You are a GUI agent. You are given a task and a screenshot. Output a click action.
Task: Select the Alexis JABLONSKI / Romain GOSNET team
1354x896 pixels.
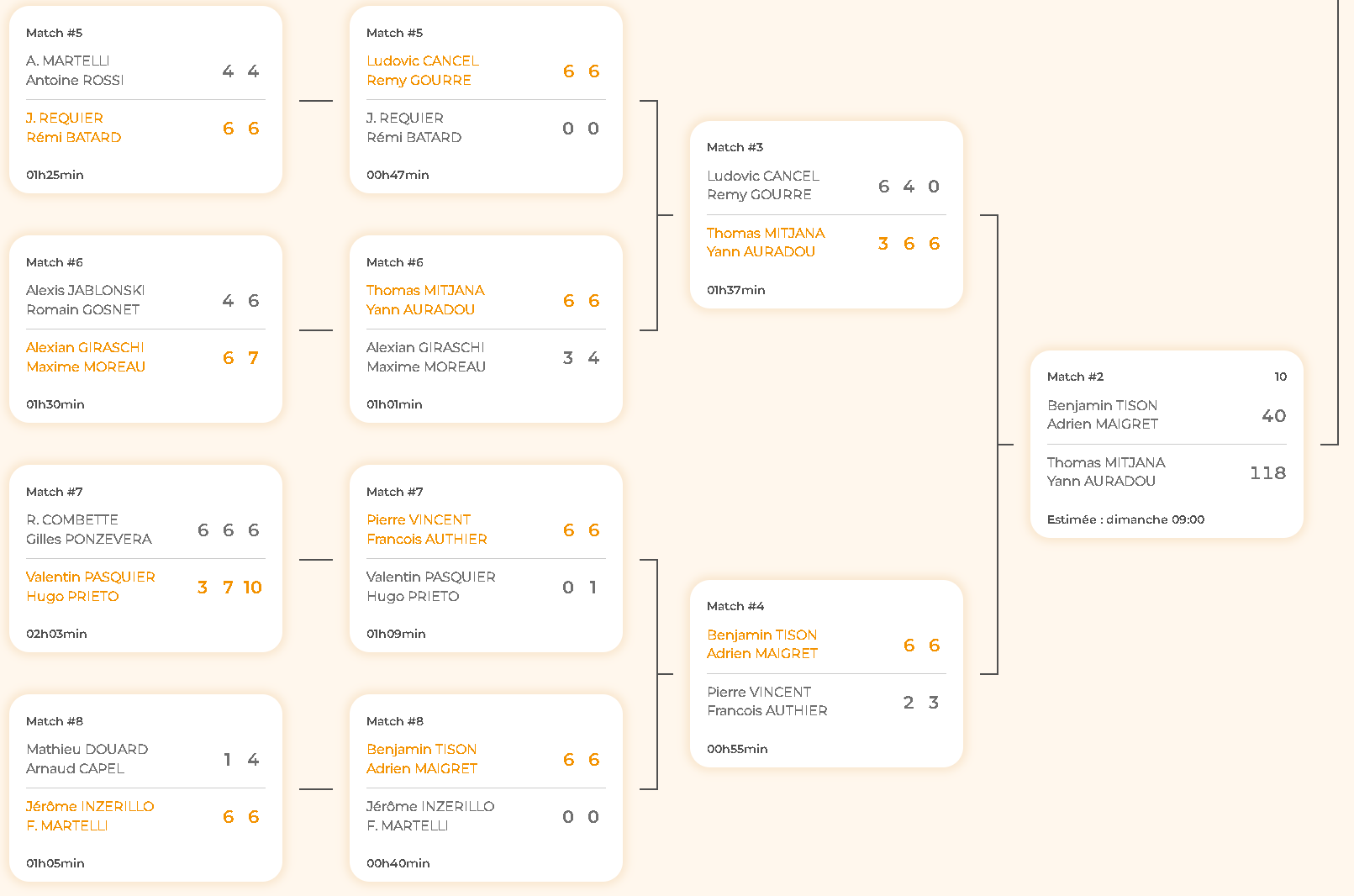pos(85,300)
